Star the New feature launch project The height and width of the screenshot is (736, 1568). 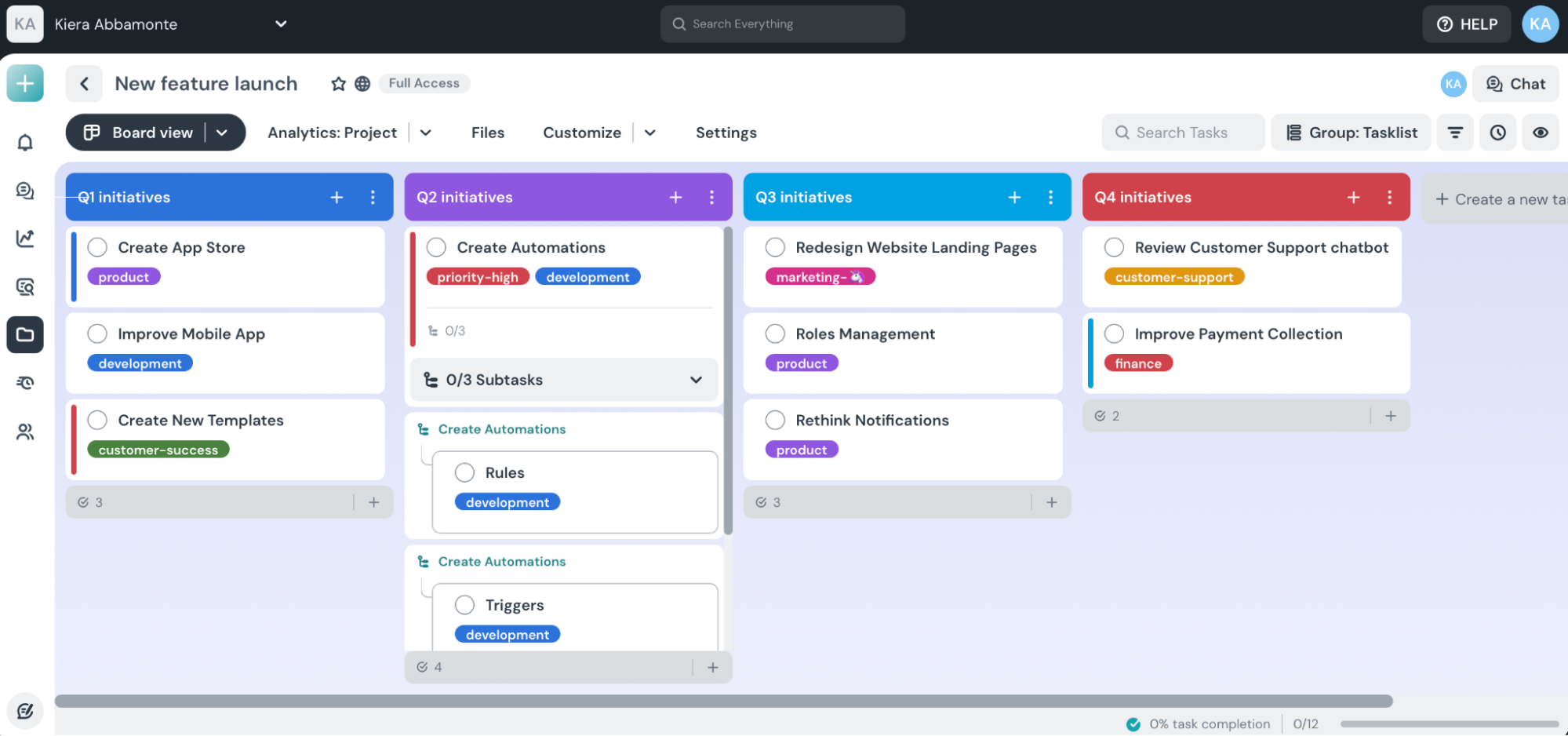(338, 84)
